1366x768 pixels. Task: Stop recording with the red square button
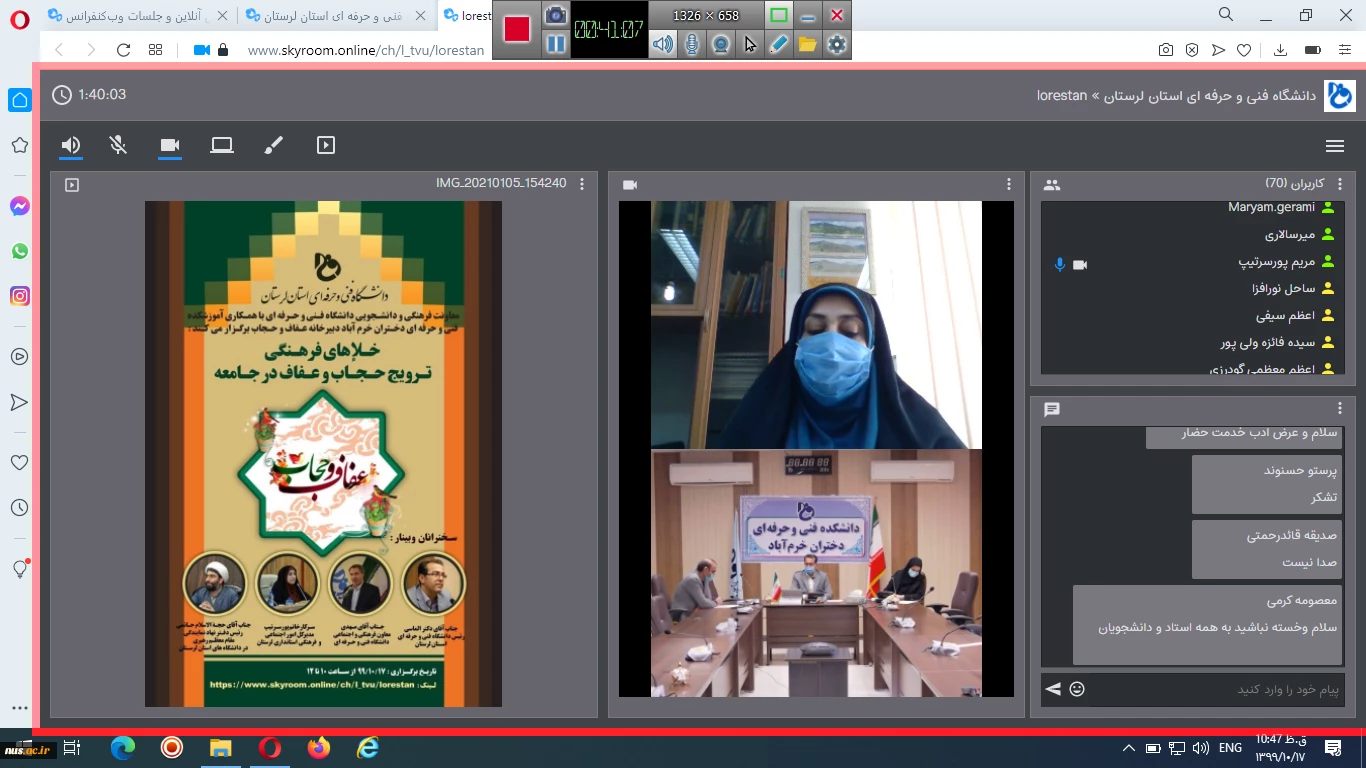[x=517, y=30]
